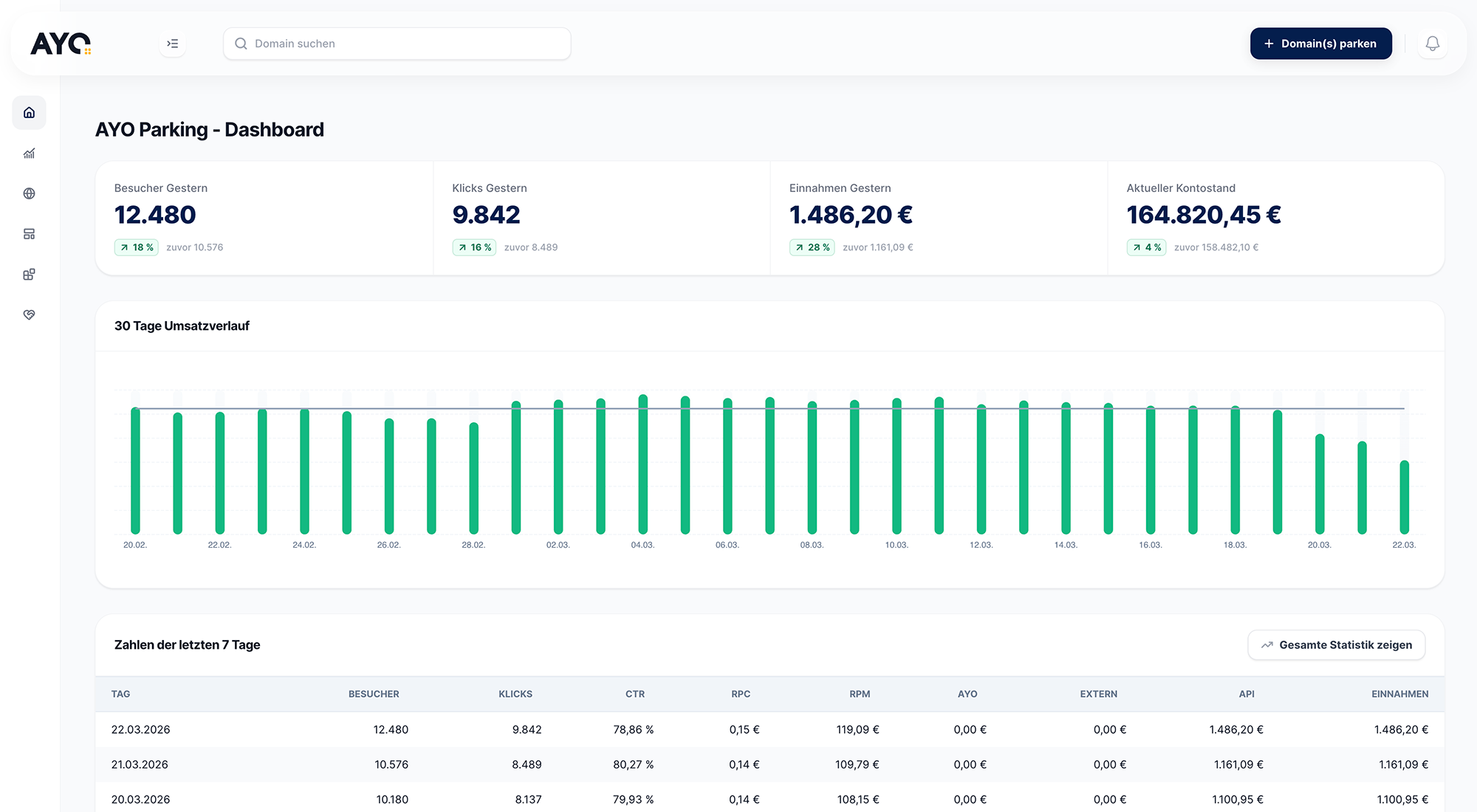Toggle the sidebar collapse control
1477x812 pixels.
point(173,44)
